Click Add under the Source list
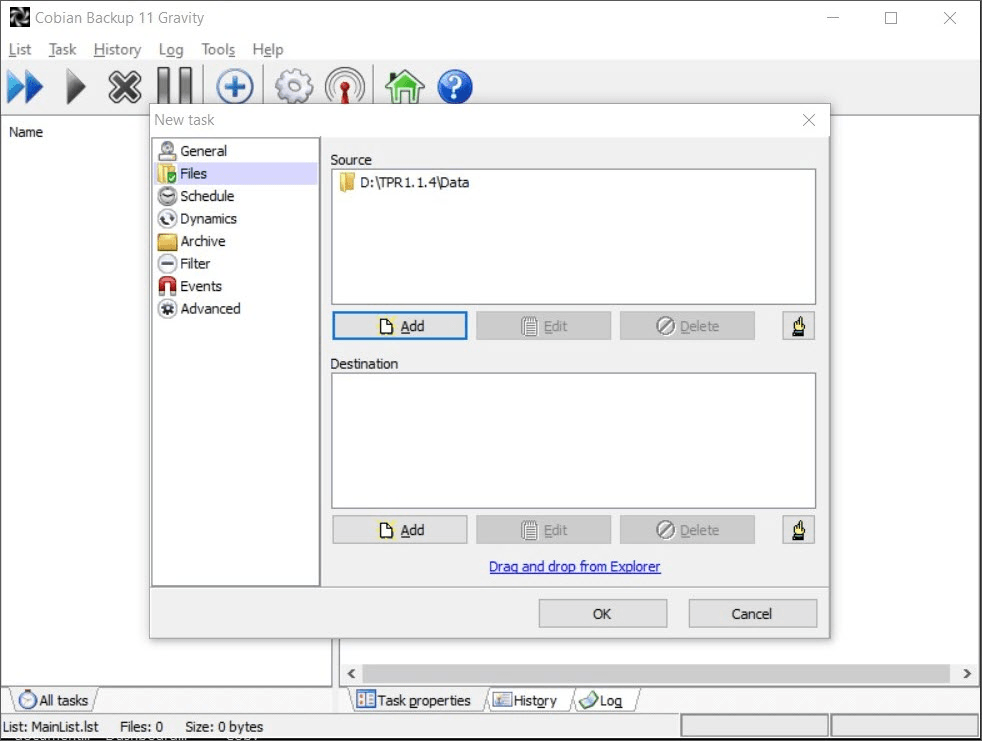This screenshot has width=982, height=741. click(x=400, y=326)
